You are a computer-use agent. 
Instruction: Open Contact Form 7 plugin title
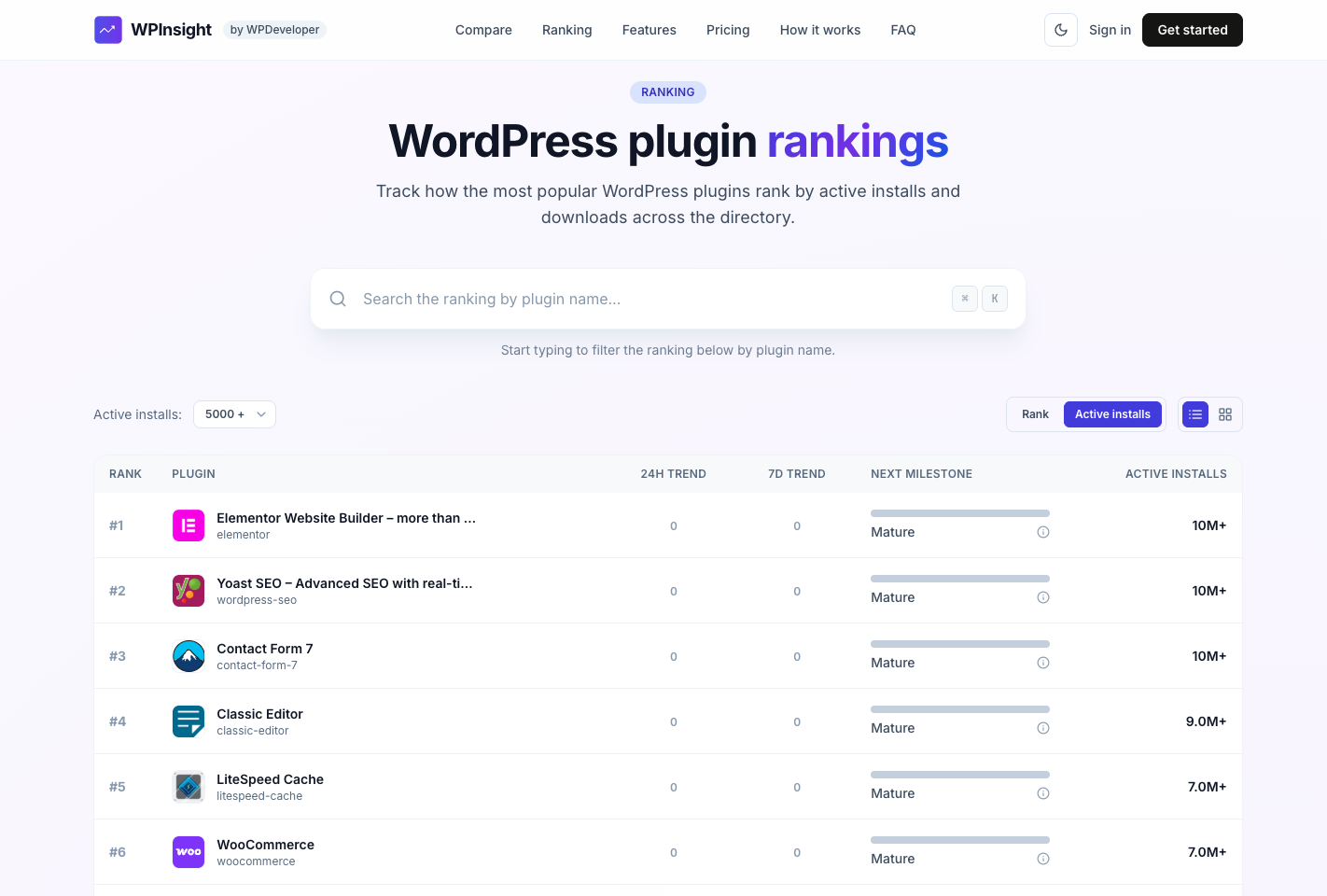click(x=265, y=649)
